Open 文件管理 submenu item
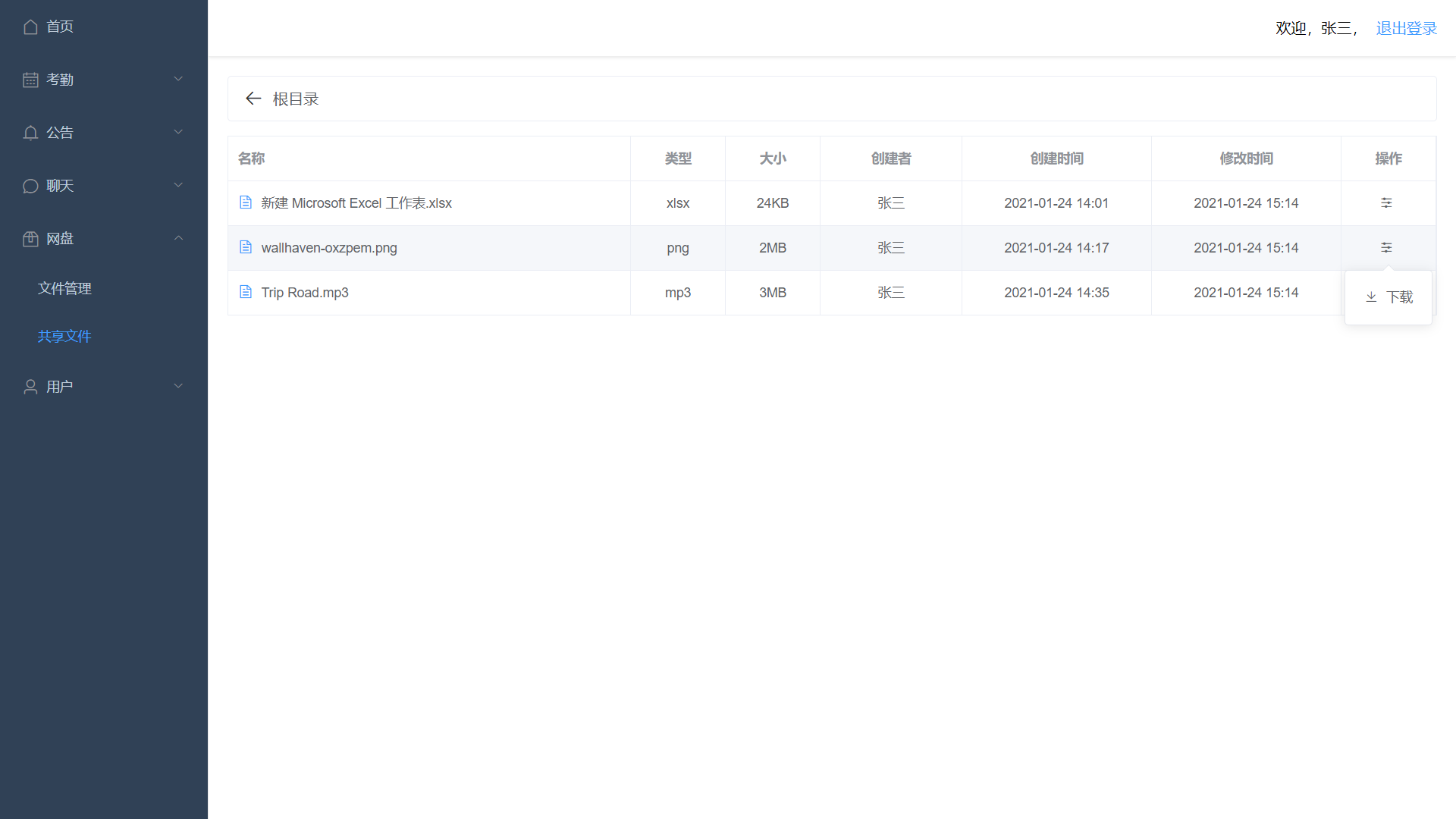The image size is (1456, 819). tap(64, 289)
